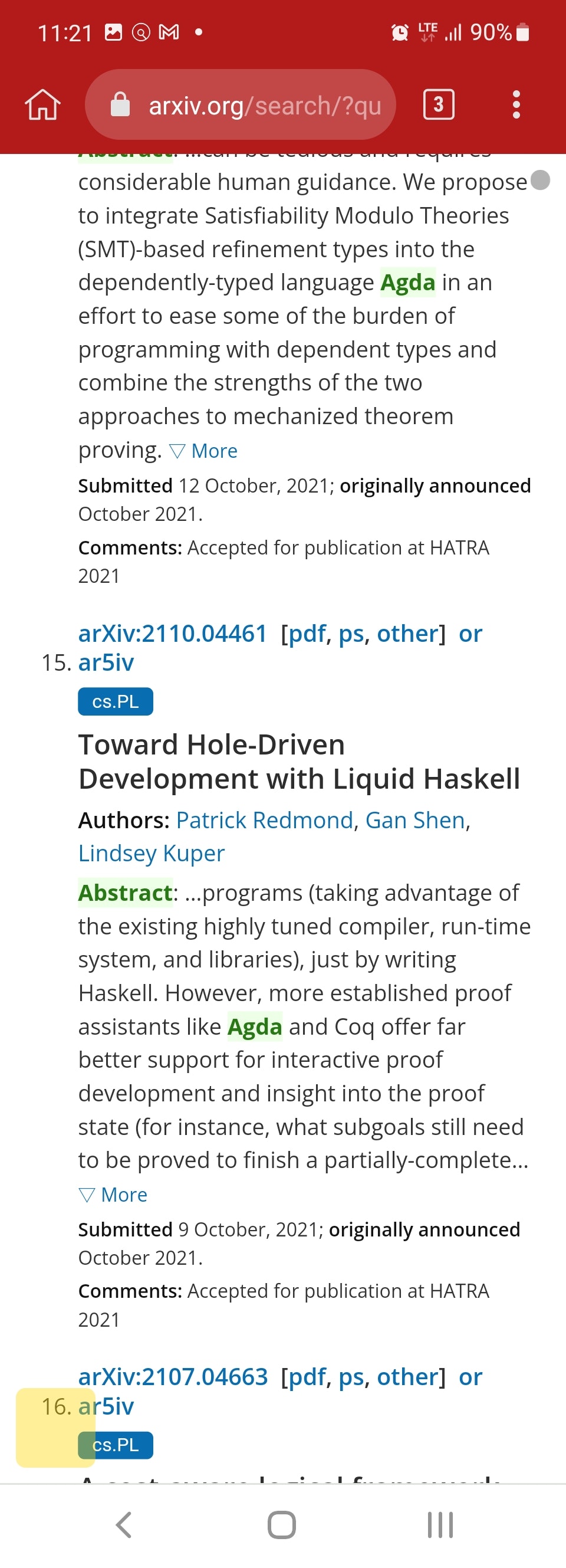This screenshot has width=566, height=1568.
Task: Tap the alarm icon in status bar
Action: click(400, 32)
